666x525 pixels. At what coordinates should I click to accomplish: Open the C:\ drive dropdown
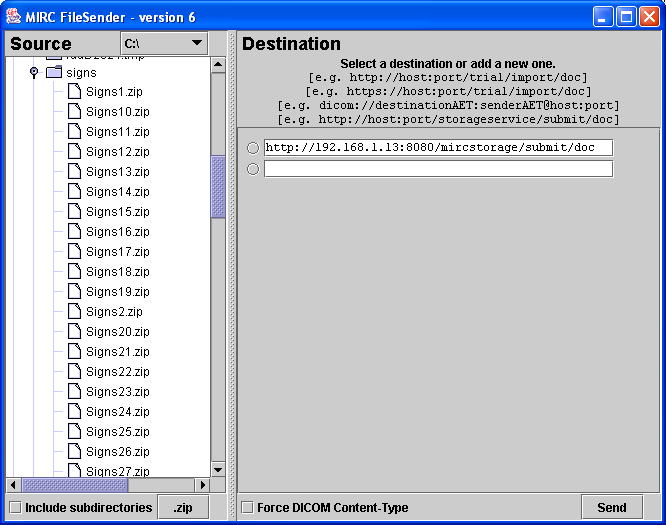164,43
